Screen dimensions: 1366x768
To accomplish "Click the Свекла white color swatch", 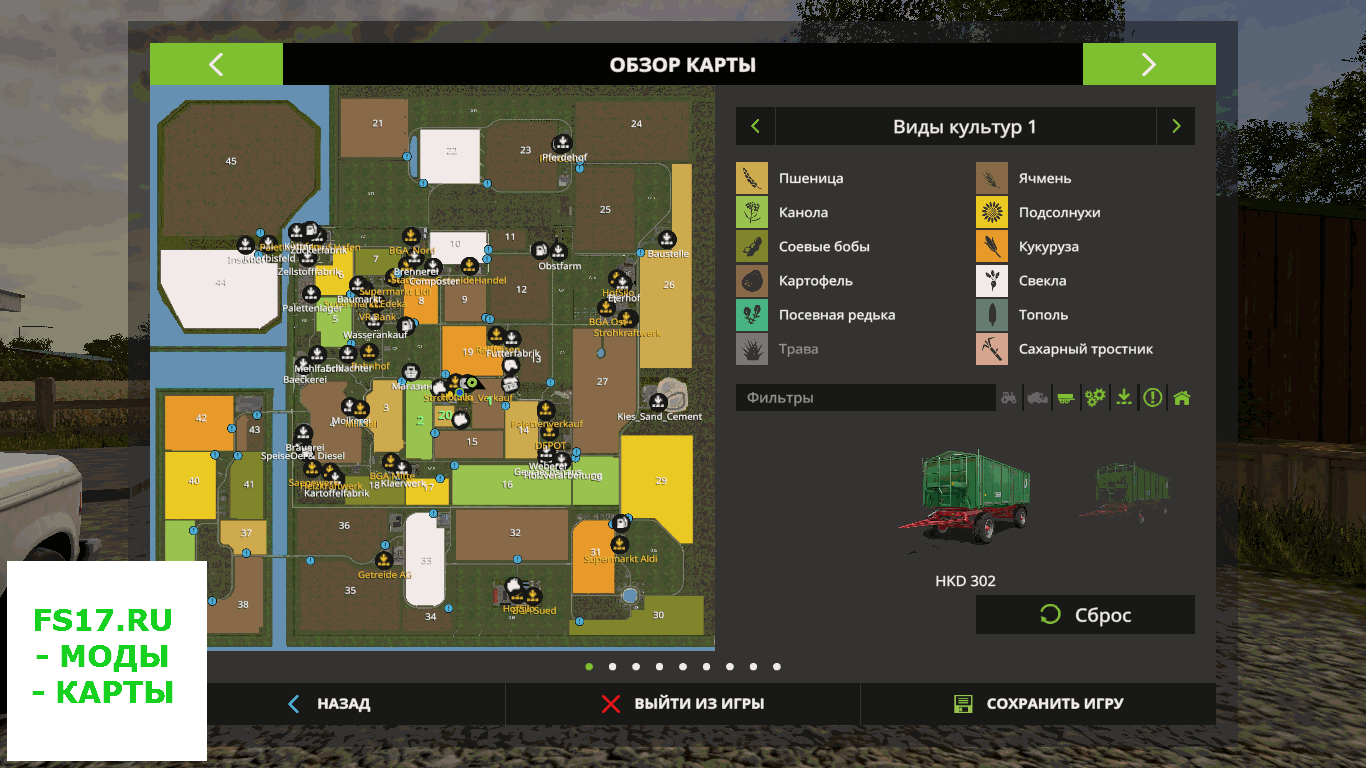I will [x=992, y=281].
